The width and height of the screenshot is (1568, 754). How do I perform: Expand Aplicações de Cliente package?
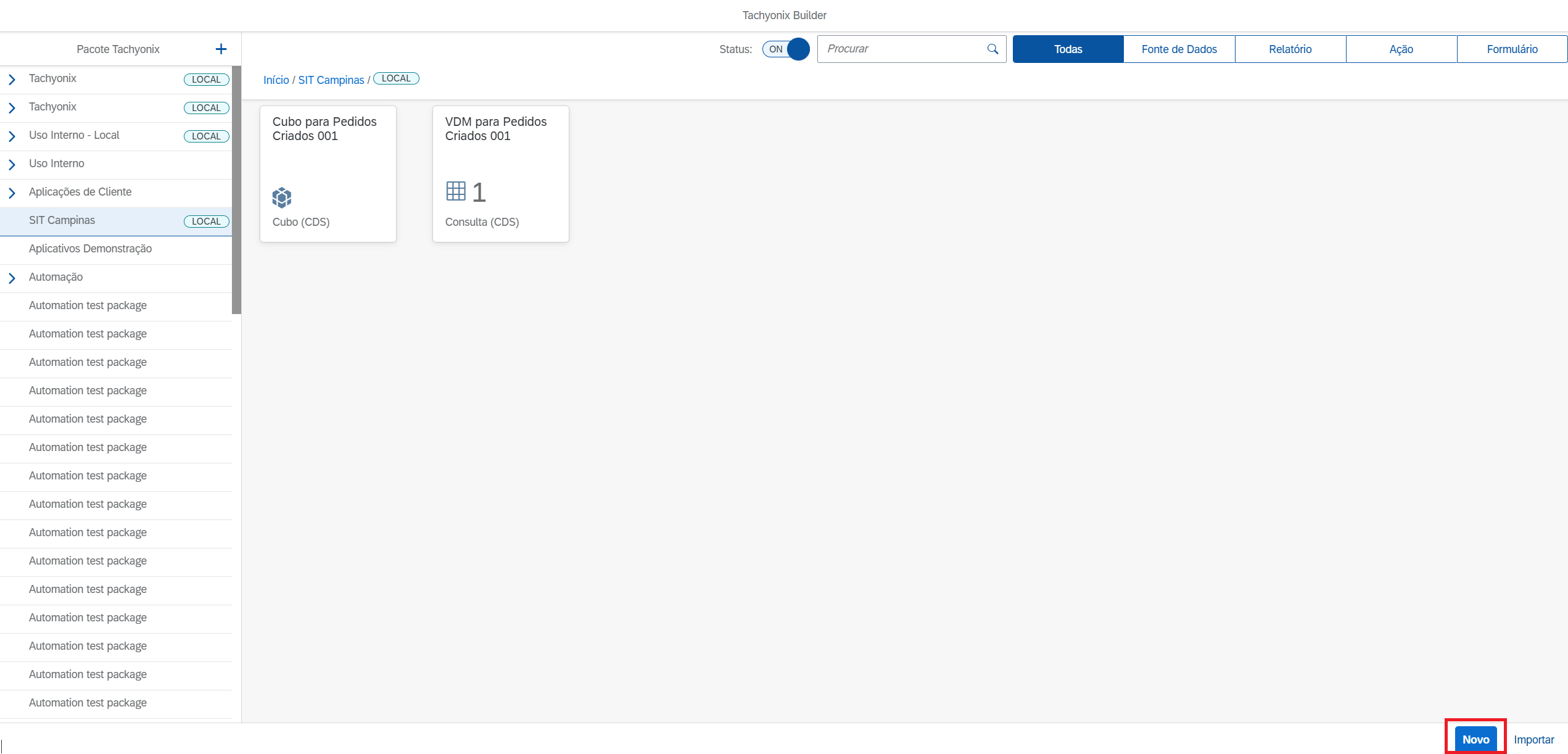[12, 193]
